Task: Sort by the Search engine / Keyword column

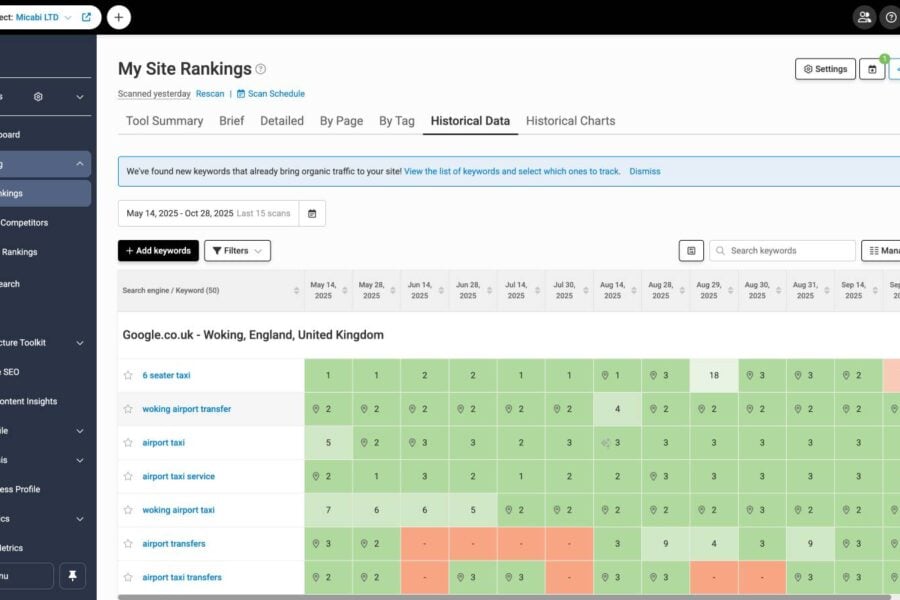Action: (296, 290)
